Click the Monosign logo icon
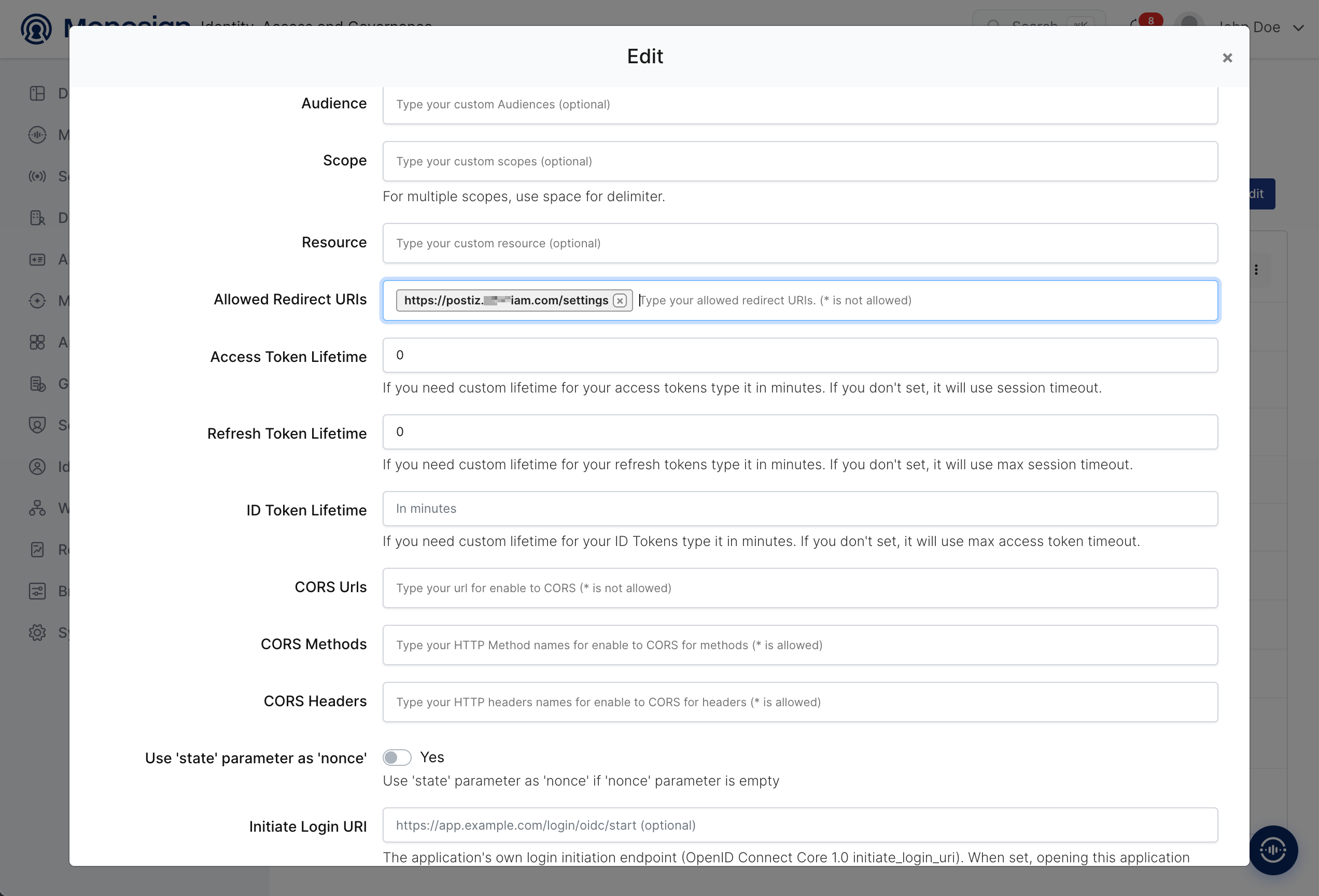 (x=36, y=29)
